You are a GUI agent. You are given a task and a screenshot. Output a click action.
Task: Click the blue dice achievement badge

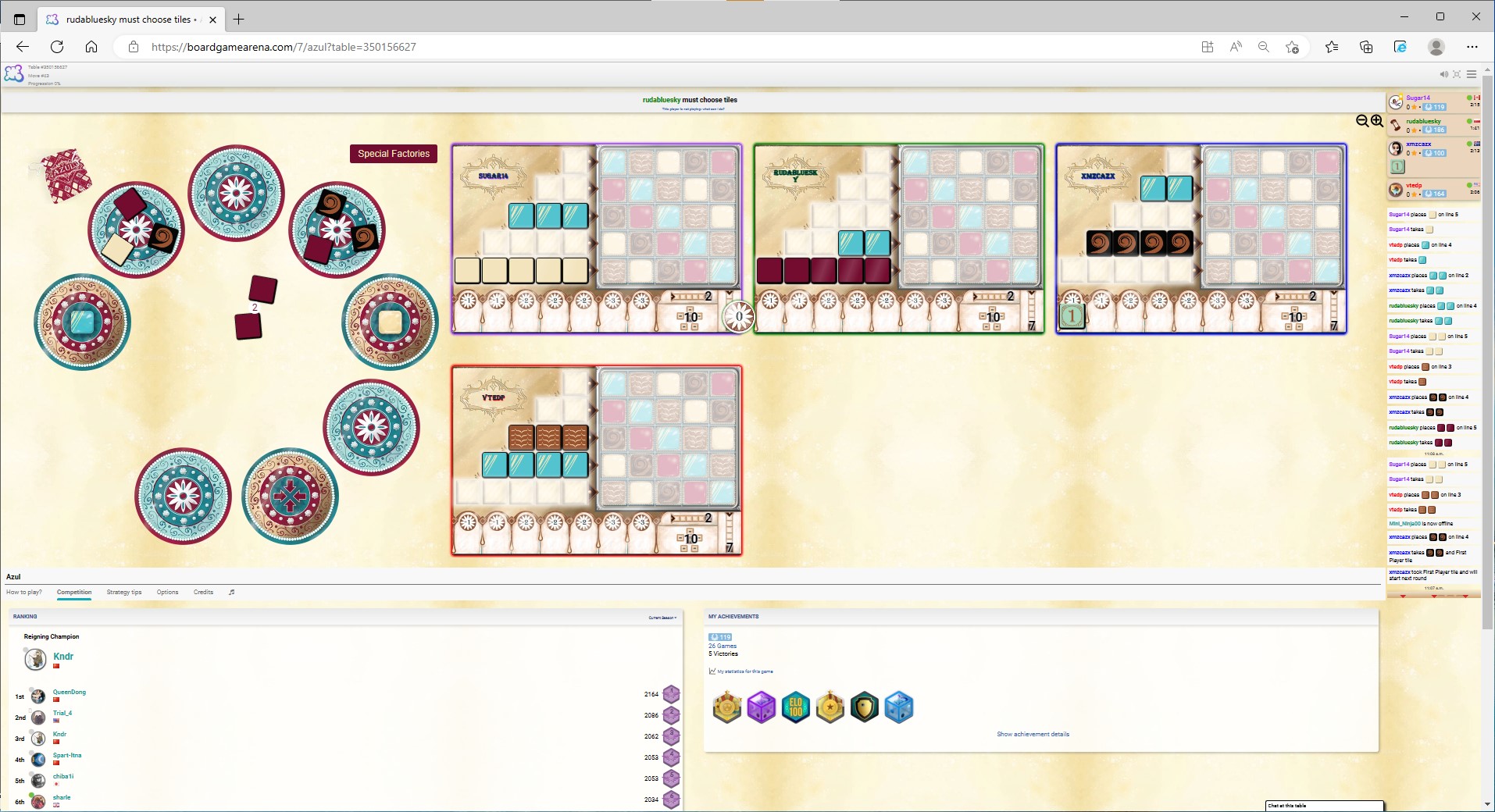tap(898, 707)
